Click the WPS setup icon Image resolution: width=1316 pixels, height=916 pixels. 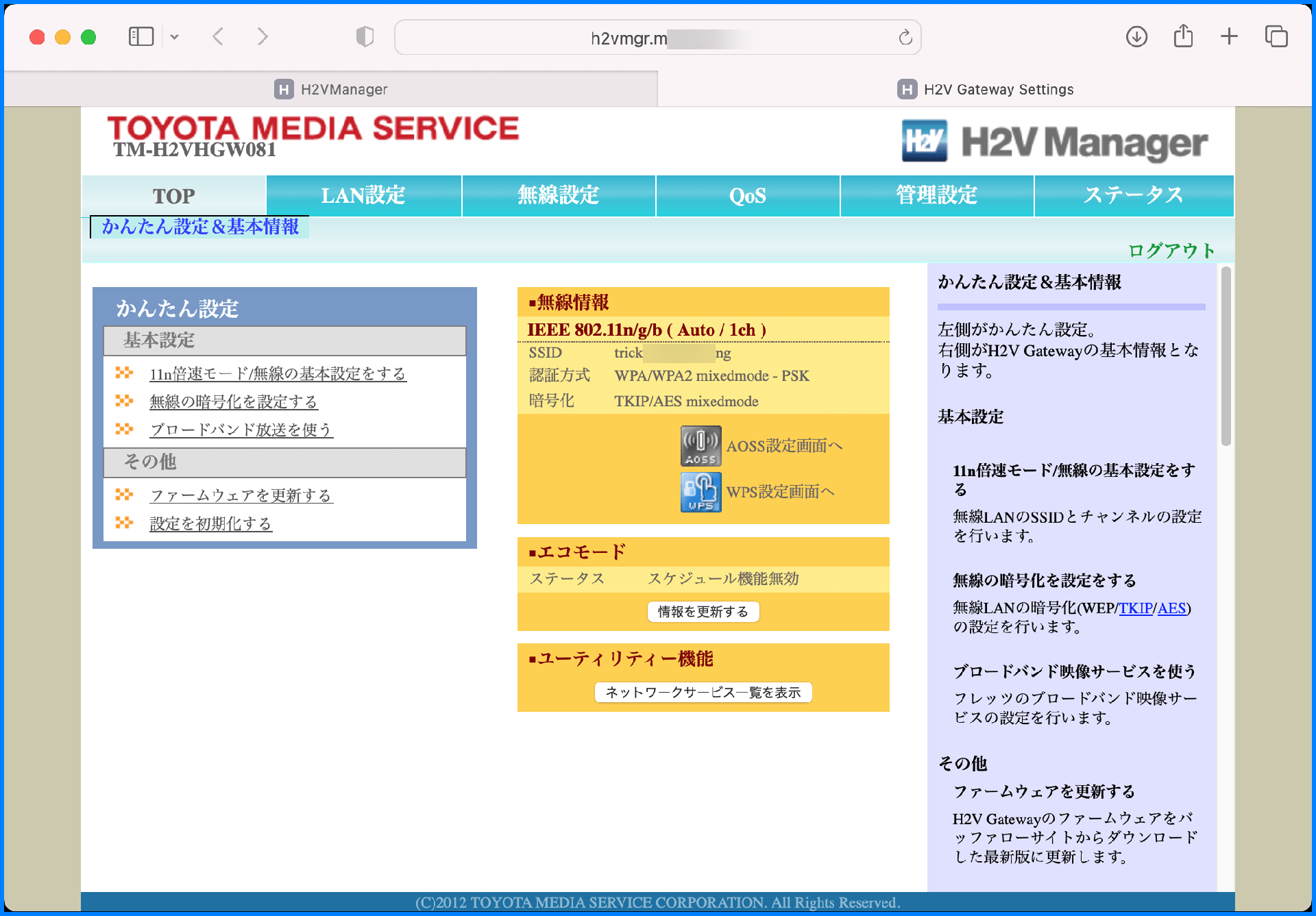pyautogui.click(x=700, y=492)
